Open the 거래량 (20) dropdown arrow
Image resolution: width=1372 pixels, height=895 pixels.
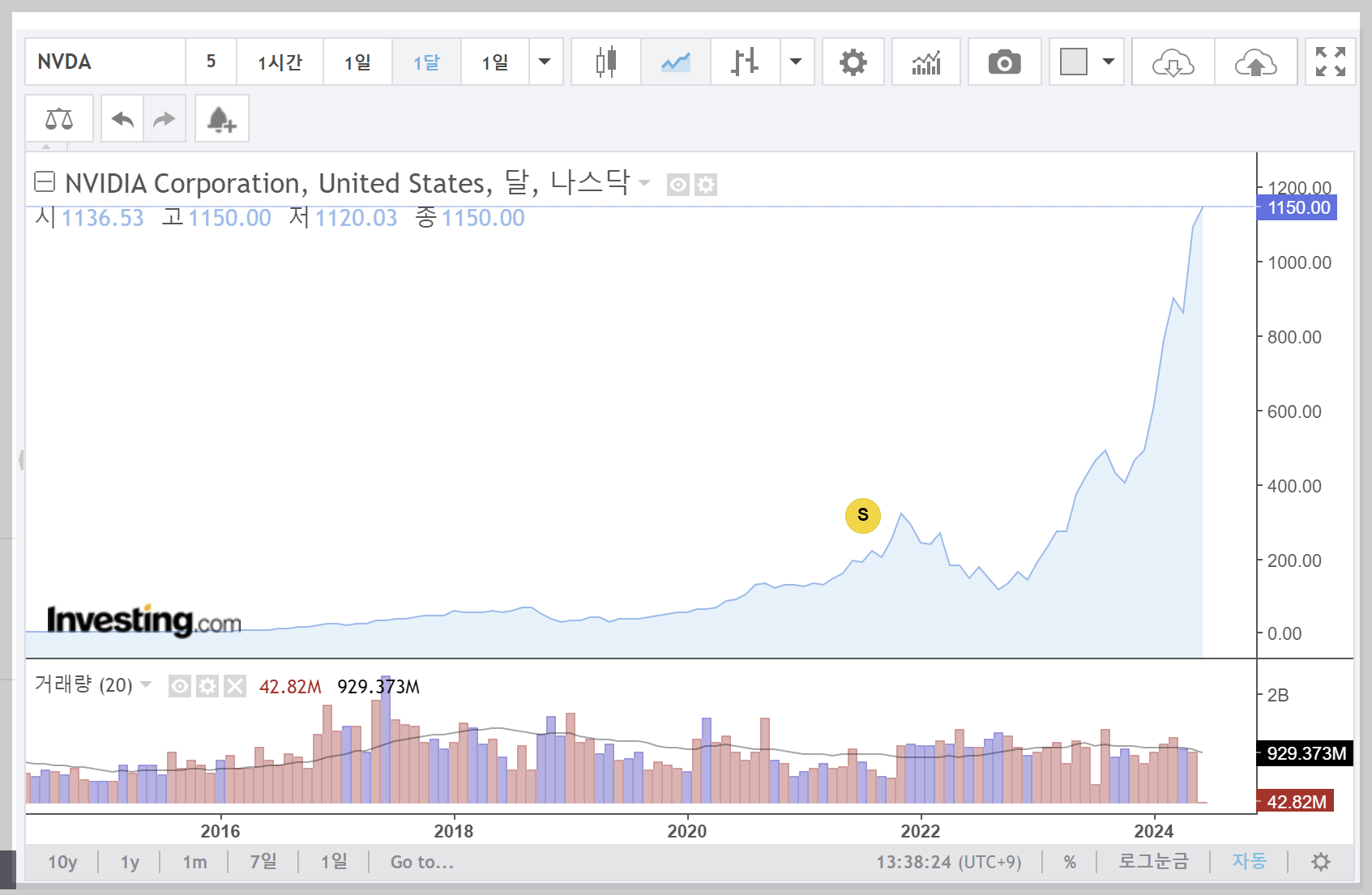click(146, 685)
